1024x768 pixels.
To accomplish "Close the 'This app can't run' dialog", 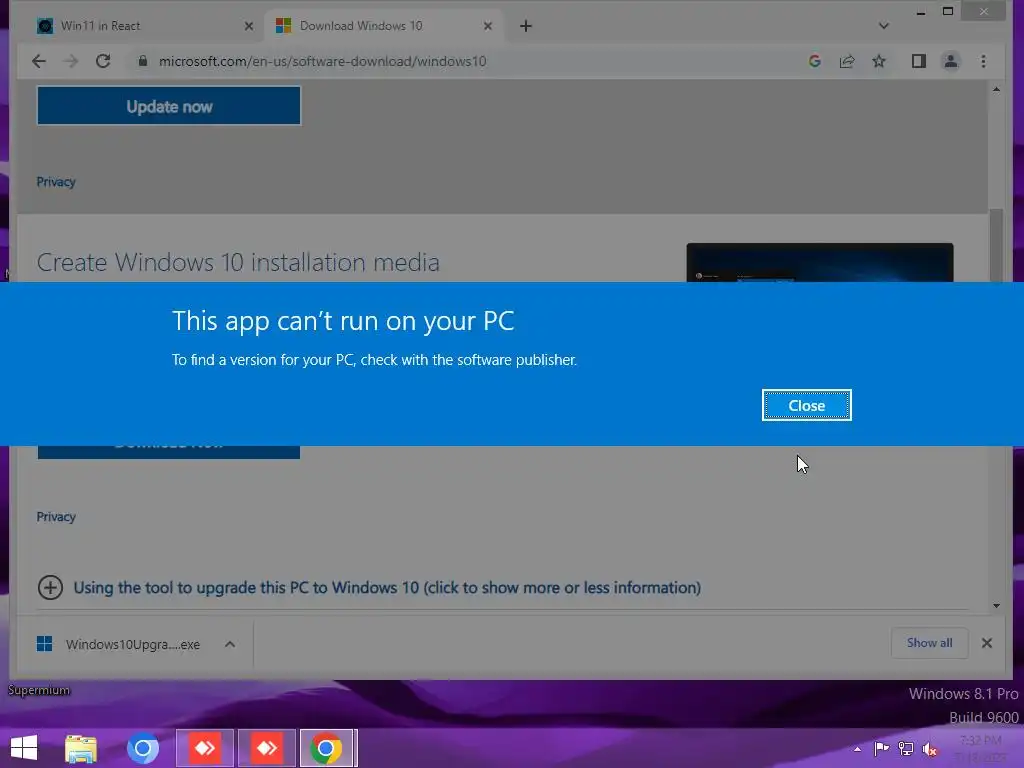I will click(807, 405).
